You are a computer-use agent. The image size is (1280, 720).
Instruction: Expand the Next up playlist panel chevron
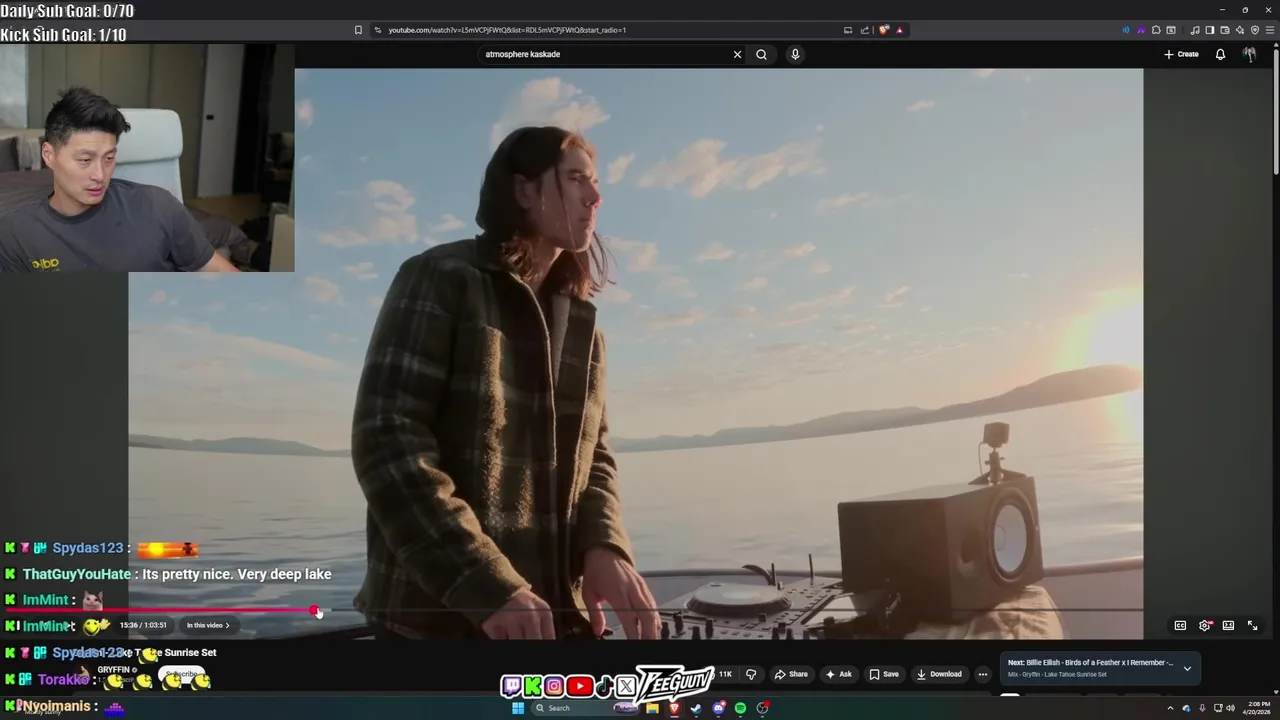click(1187, 668)
